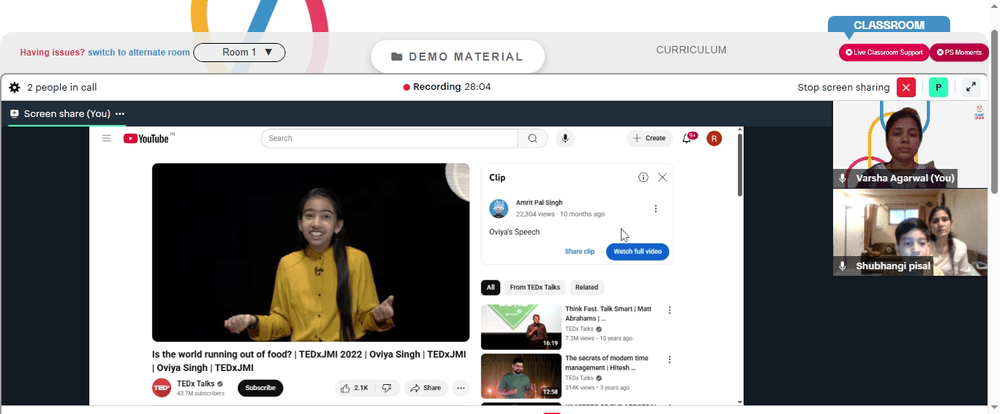The height and width of the screenshot is (414, 1000).
Task: Open YouTube hamburger guide menu
Action: pyautogui.click(x=107, y=138)
